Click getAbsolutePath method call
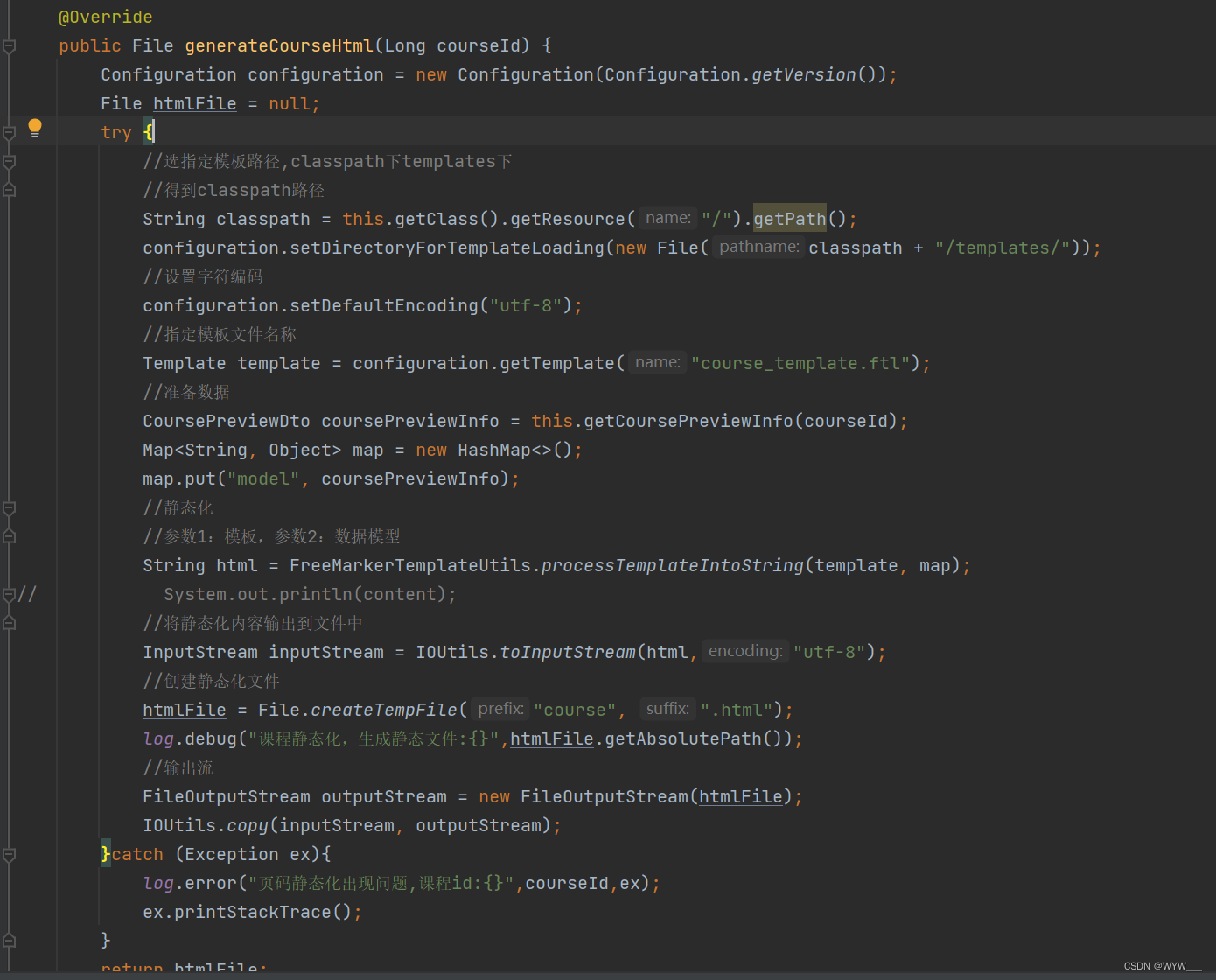The height and width of the screenshot is (980, 1216). (683, 738)
